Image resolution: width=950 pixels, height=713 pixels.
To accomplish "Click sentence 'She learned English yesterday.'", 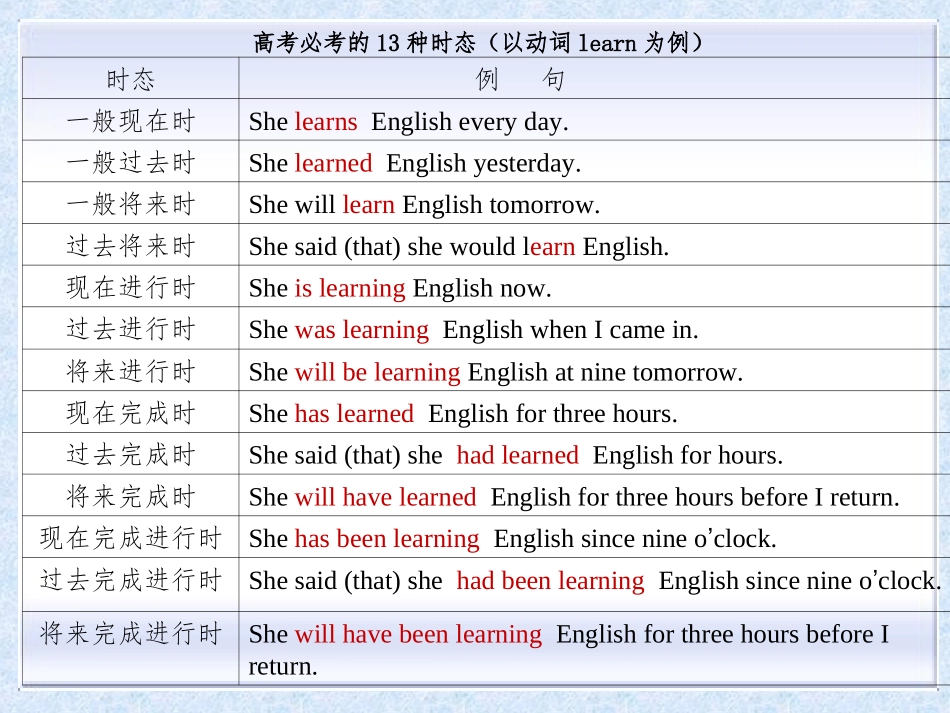I will pyautogui.click(x=415, y=164).
